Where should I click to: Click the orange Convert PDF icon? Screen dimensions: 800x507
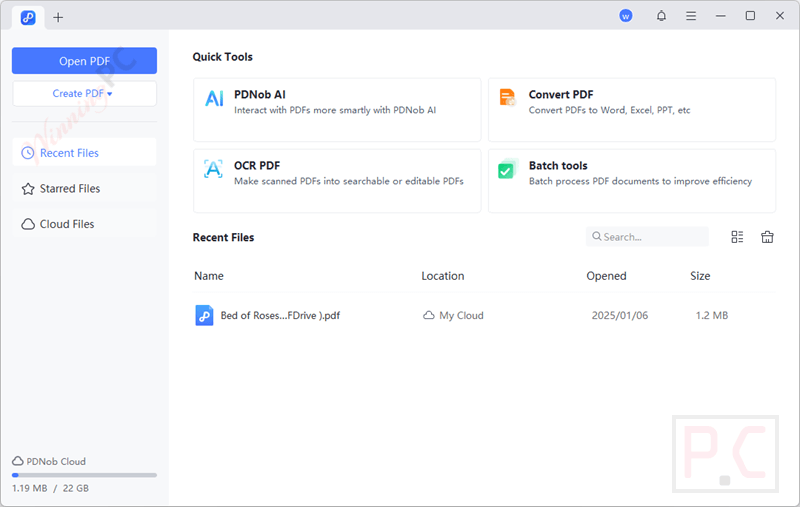[x=508, y=97]
